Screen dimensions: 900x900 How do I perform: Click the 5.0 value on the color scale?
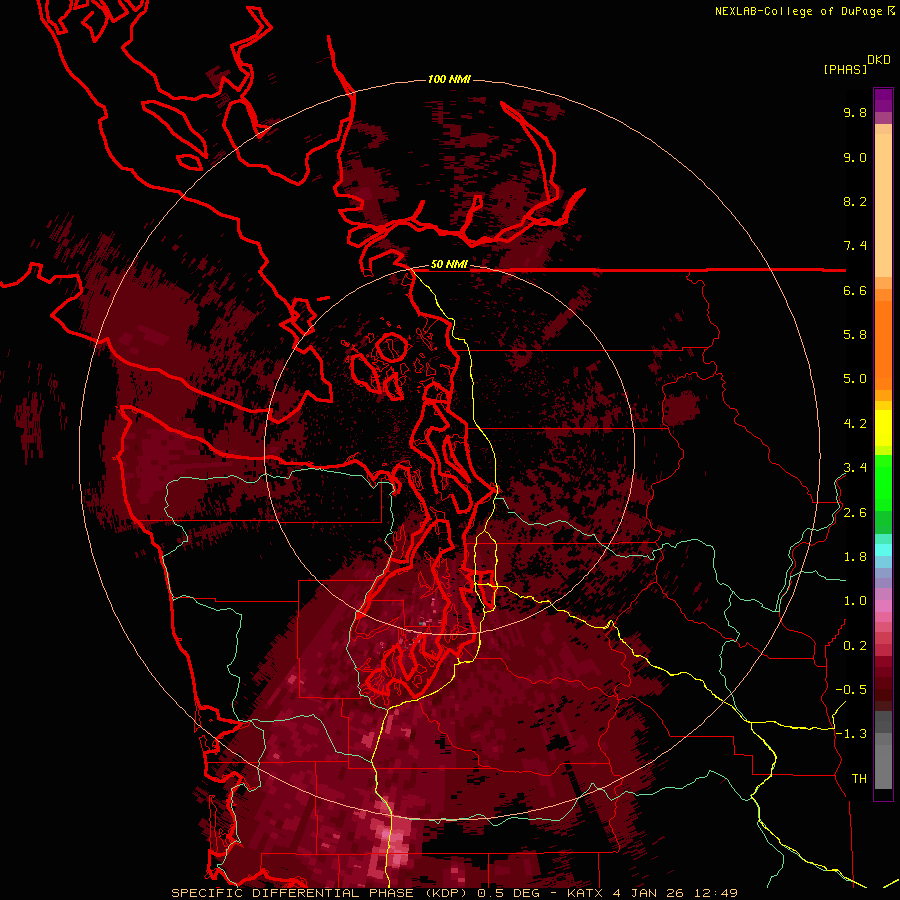855,379
